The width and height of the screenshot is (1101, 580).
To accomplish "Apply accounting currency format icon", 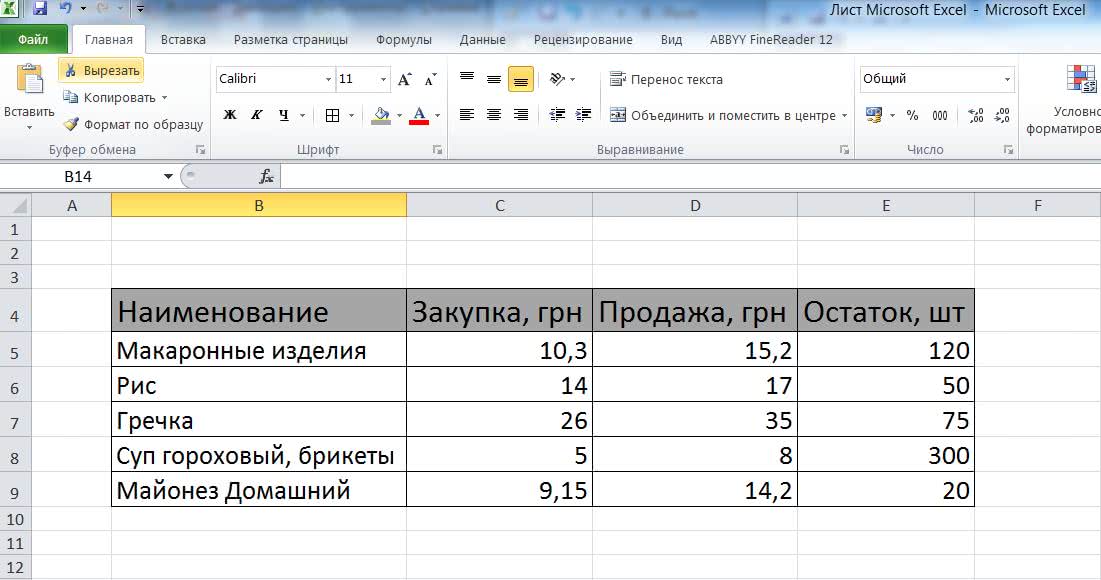I will pos(874,115).
